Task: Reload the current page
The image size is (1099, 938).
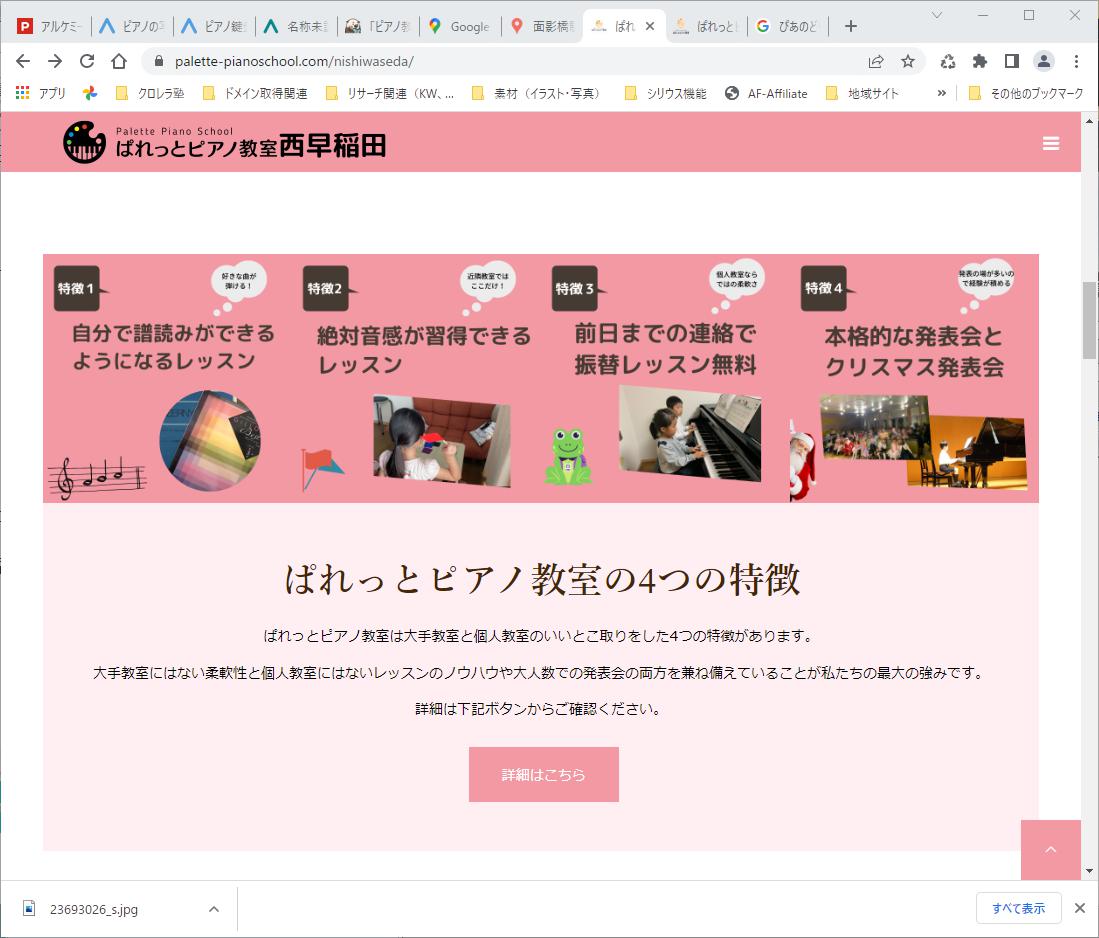Action: 87,61
